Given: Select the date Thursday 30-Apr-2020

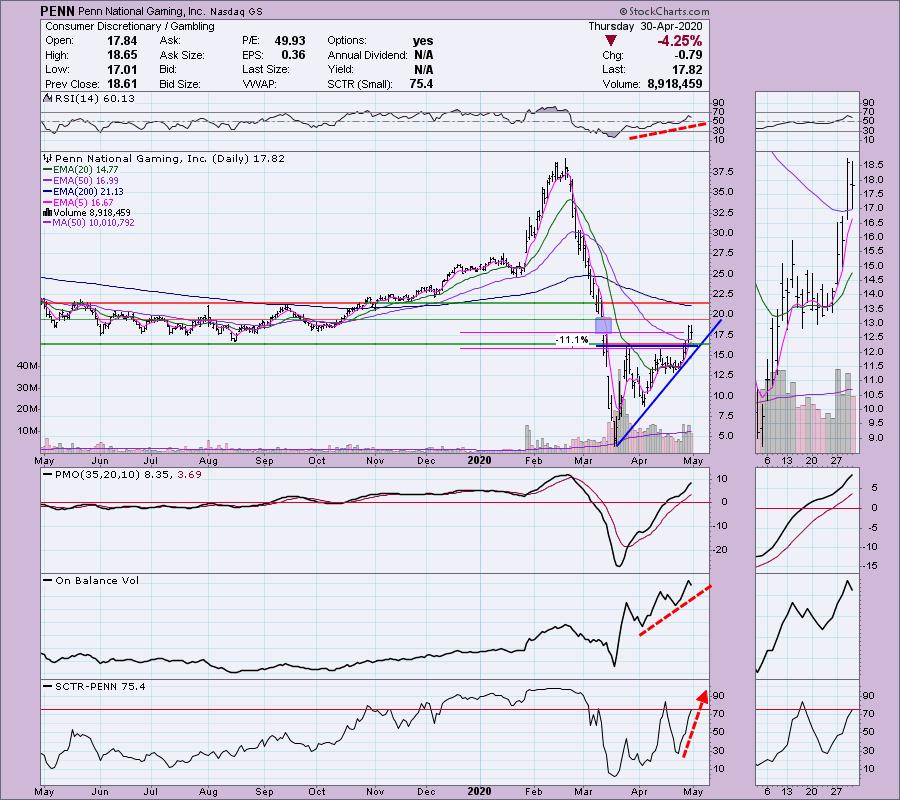Looking at the screenshot, I should point(645,26).
